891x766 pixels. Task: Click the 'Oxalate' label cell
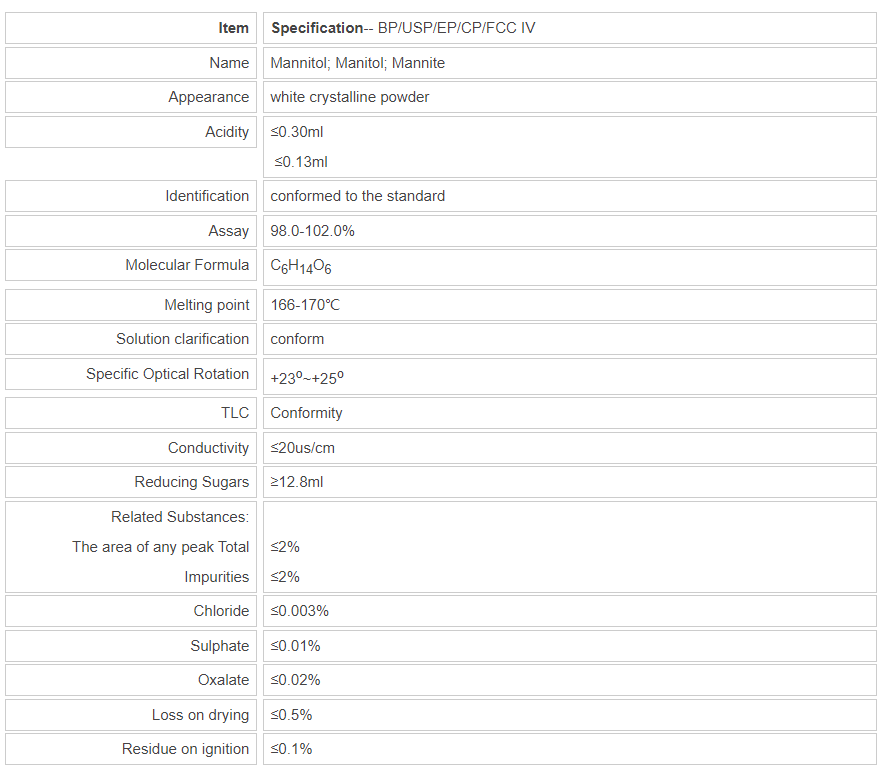[223, 680]
